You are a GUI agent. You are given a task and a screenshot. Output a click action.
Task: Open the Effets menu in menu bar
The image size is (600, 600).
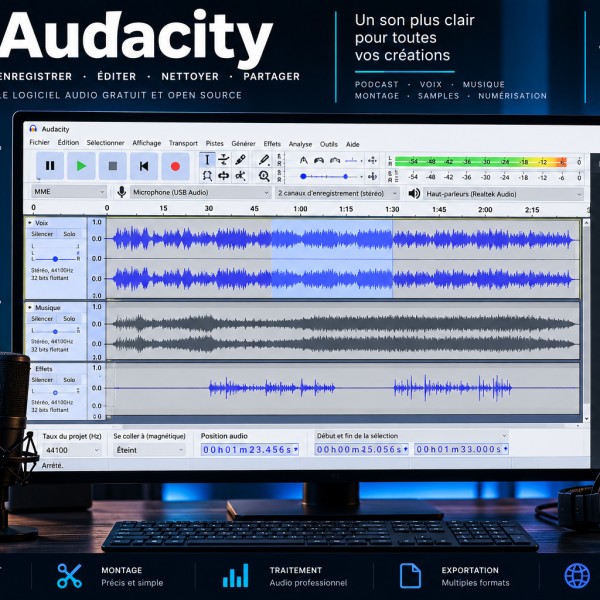click(272, 143)
